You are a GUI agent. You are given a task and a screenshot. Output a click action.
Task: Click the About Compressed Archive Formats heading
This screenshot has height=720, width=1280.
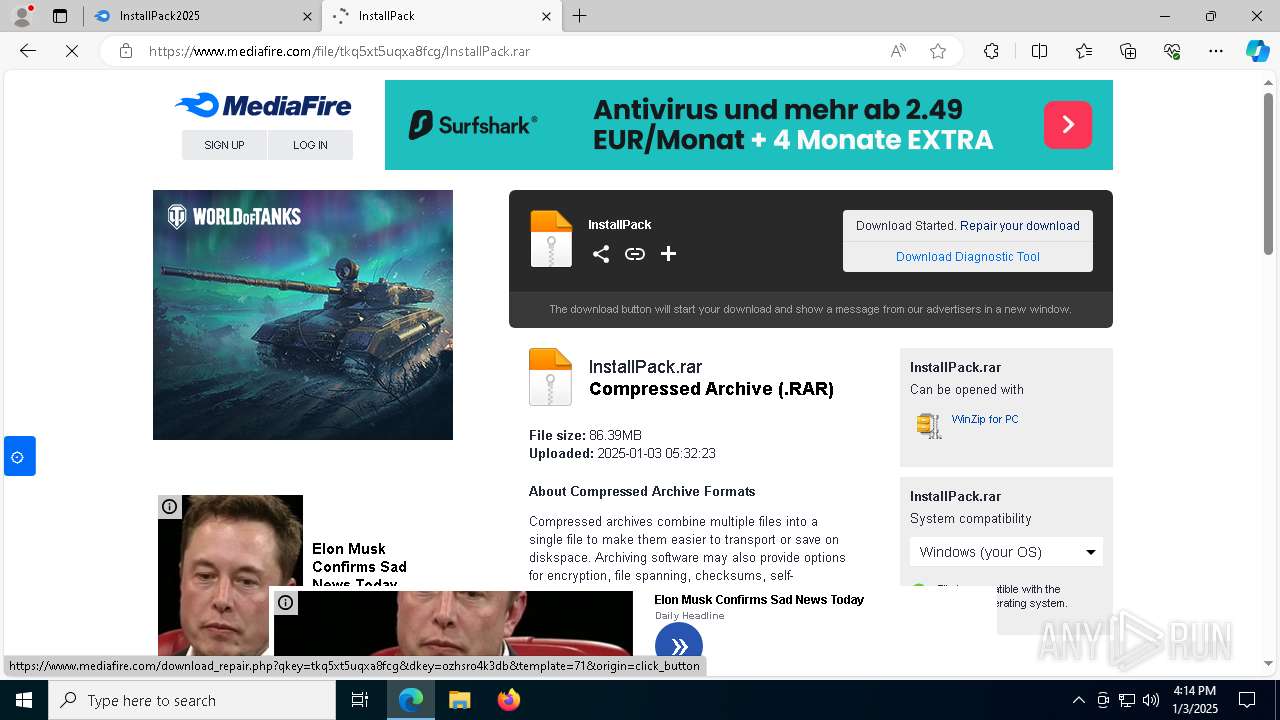[x=642, y=492]
